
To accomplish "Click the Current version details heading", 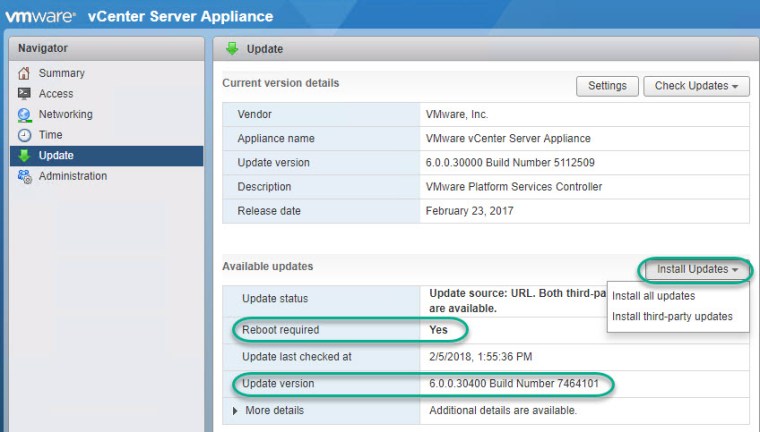I will (x=281, y=83).
